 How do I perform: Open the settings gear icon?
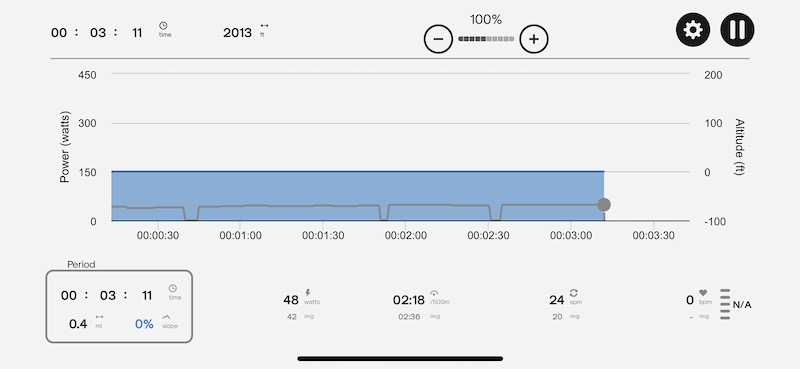tap(692, 30)
